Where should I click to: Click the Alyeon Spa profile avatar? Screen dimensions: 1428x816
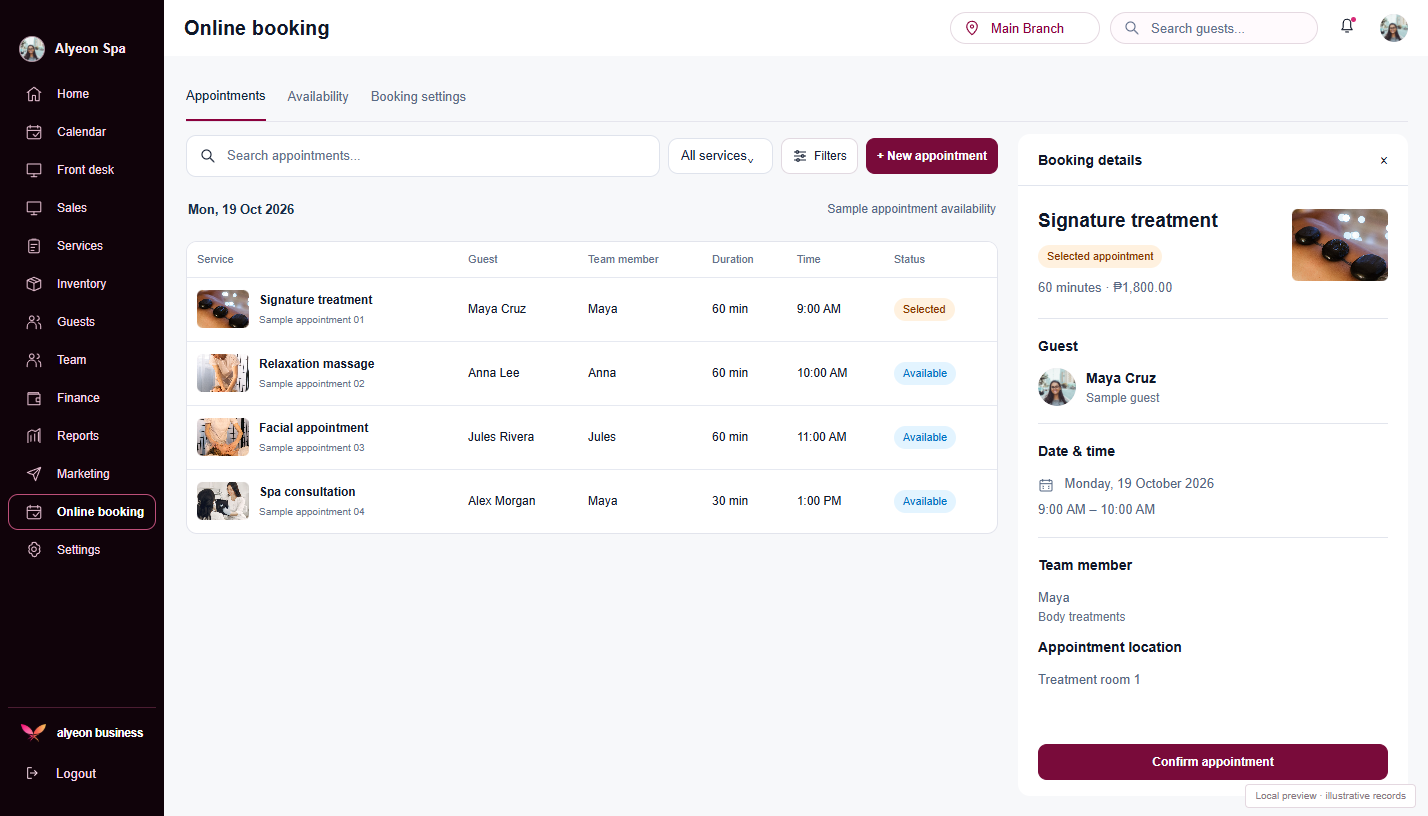click(32, 49)
